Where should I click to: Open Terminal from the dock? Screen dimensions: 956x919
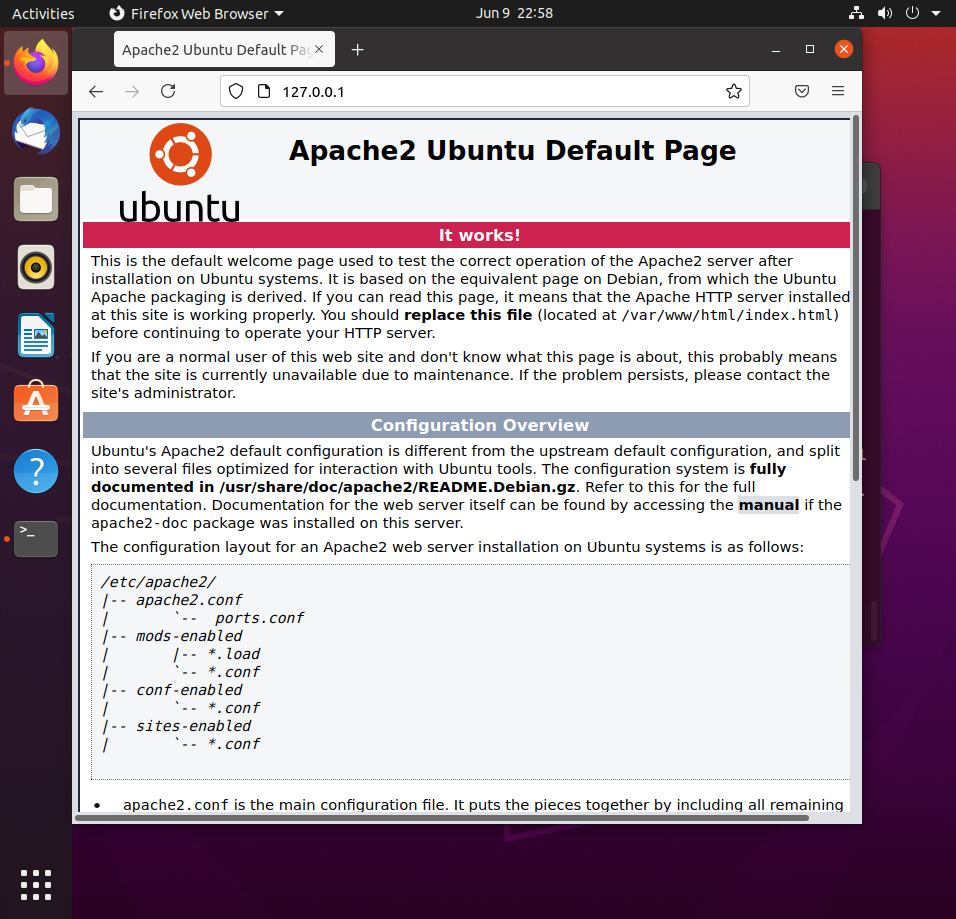pos(36,538)
